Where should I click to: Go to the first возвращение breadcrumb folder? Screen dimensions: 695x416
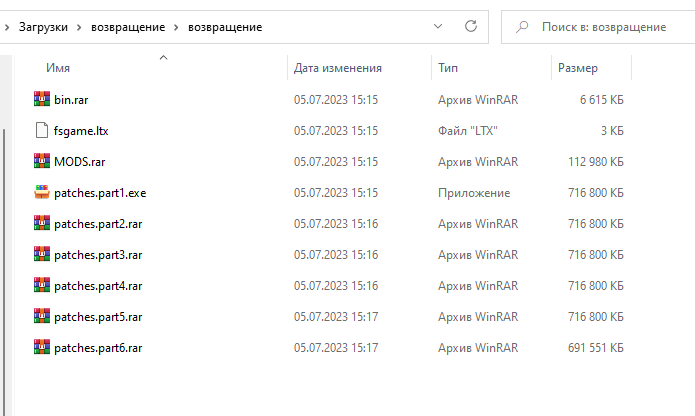(x=128, y=27)
